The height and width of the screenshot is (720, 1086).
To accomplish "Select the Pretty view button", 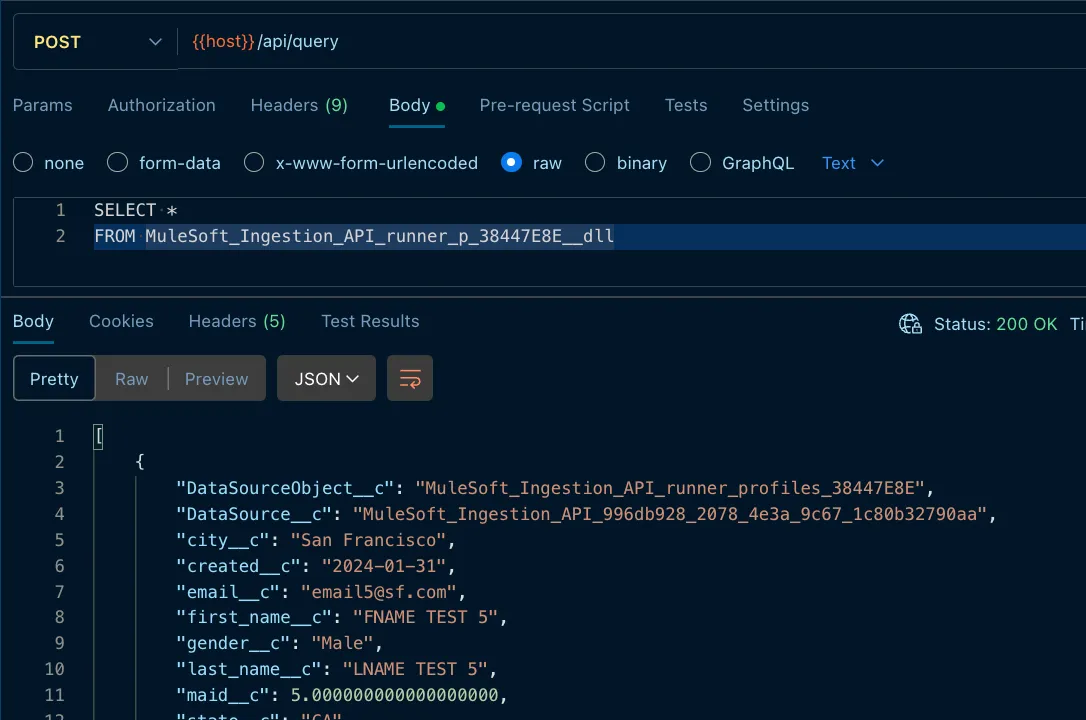I will pos(54,378).
